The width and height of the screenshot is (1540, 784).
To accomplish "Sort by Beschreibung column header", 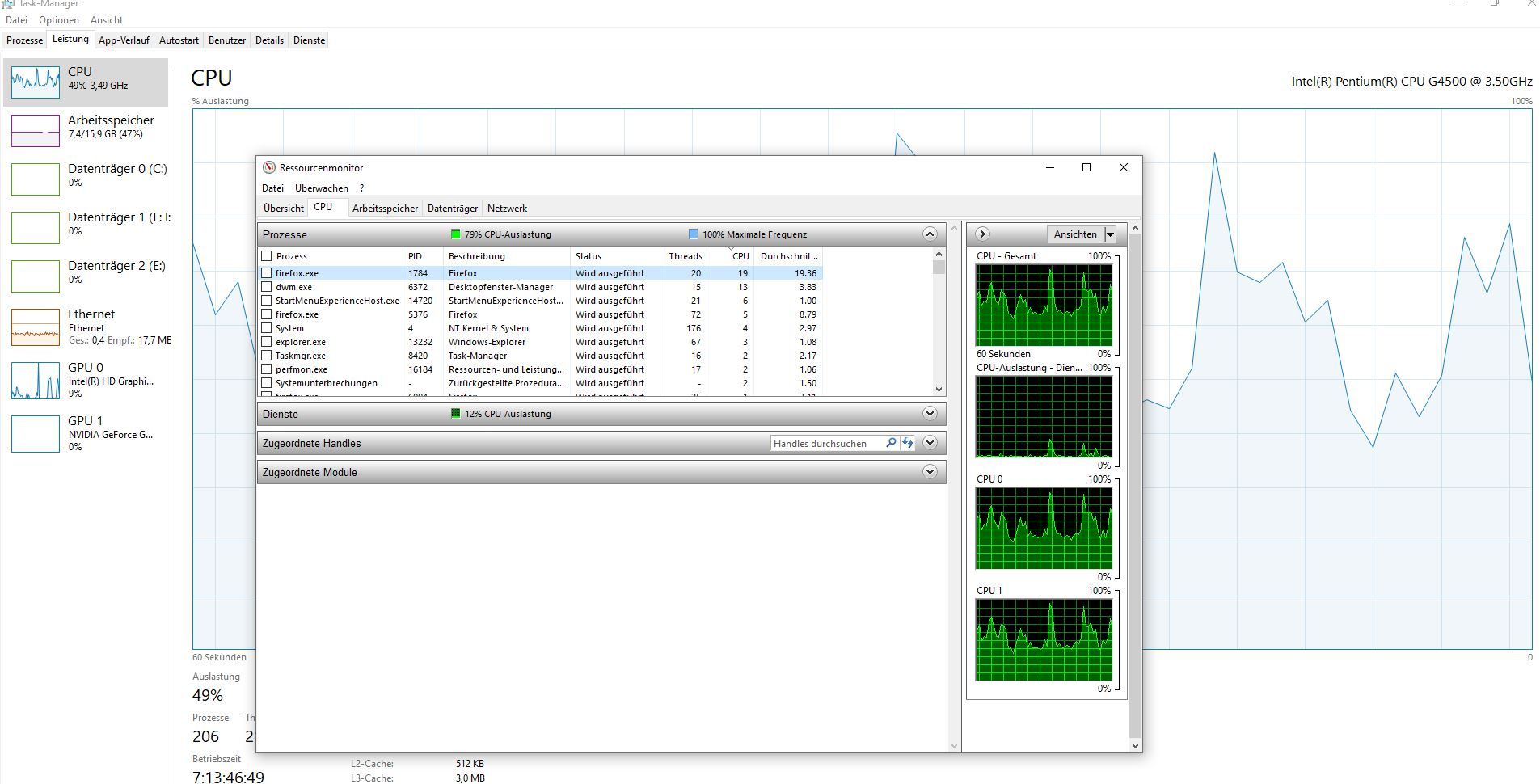I will tap(506, 256).
